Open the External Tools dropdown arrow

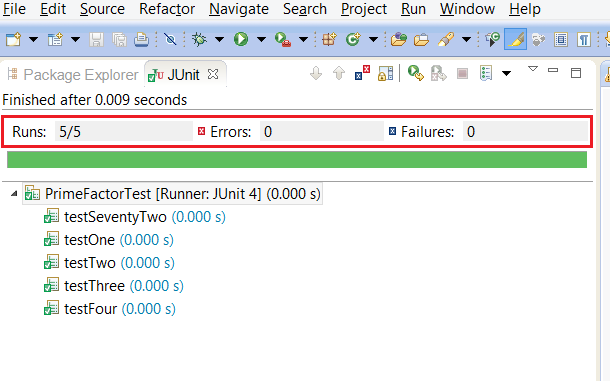303,39
